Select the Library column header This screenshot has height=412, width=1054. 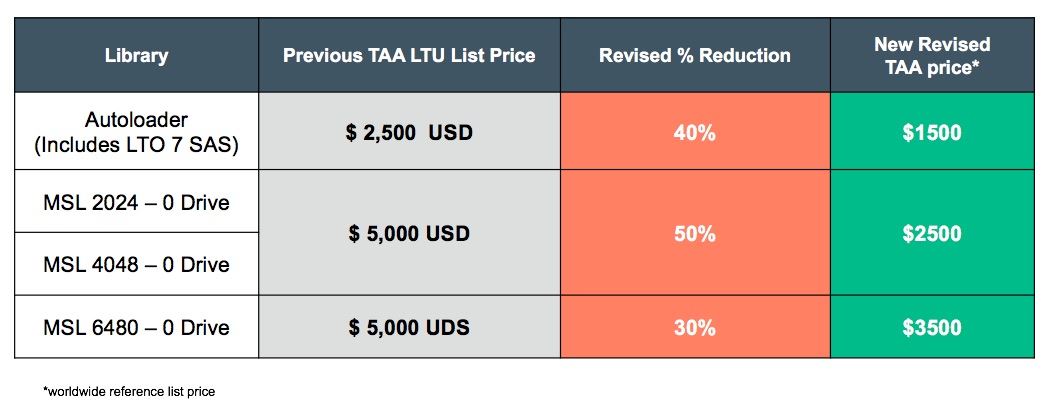pyautogui.click(x=136, y=55)
